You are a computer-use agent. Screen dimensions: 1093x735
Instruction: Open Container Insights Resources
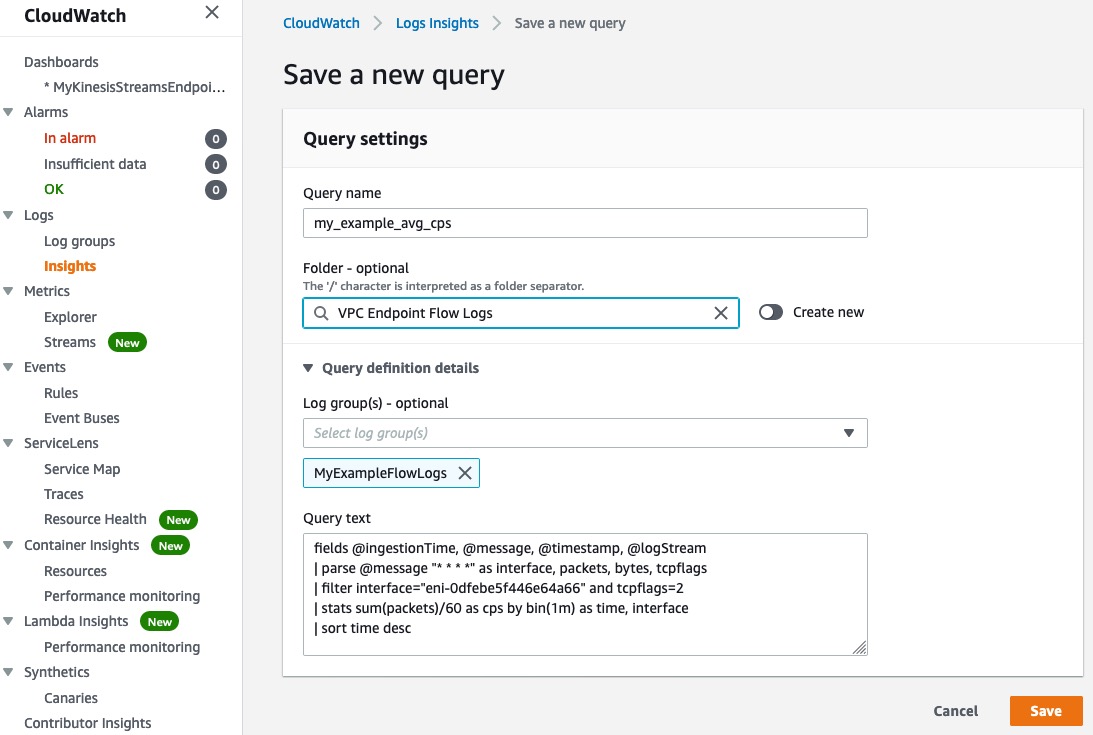pos(75,571)
